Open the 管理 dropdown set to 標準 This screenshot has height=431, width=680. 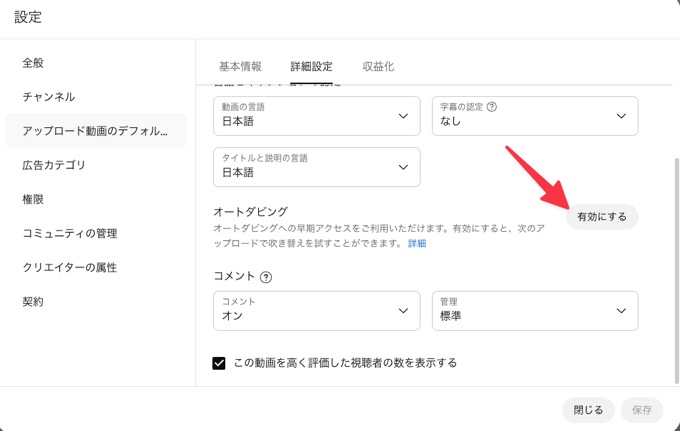tap(535, 310)
